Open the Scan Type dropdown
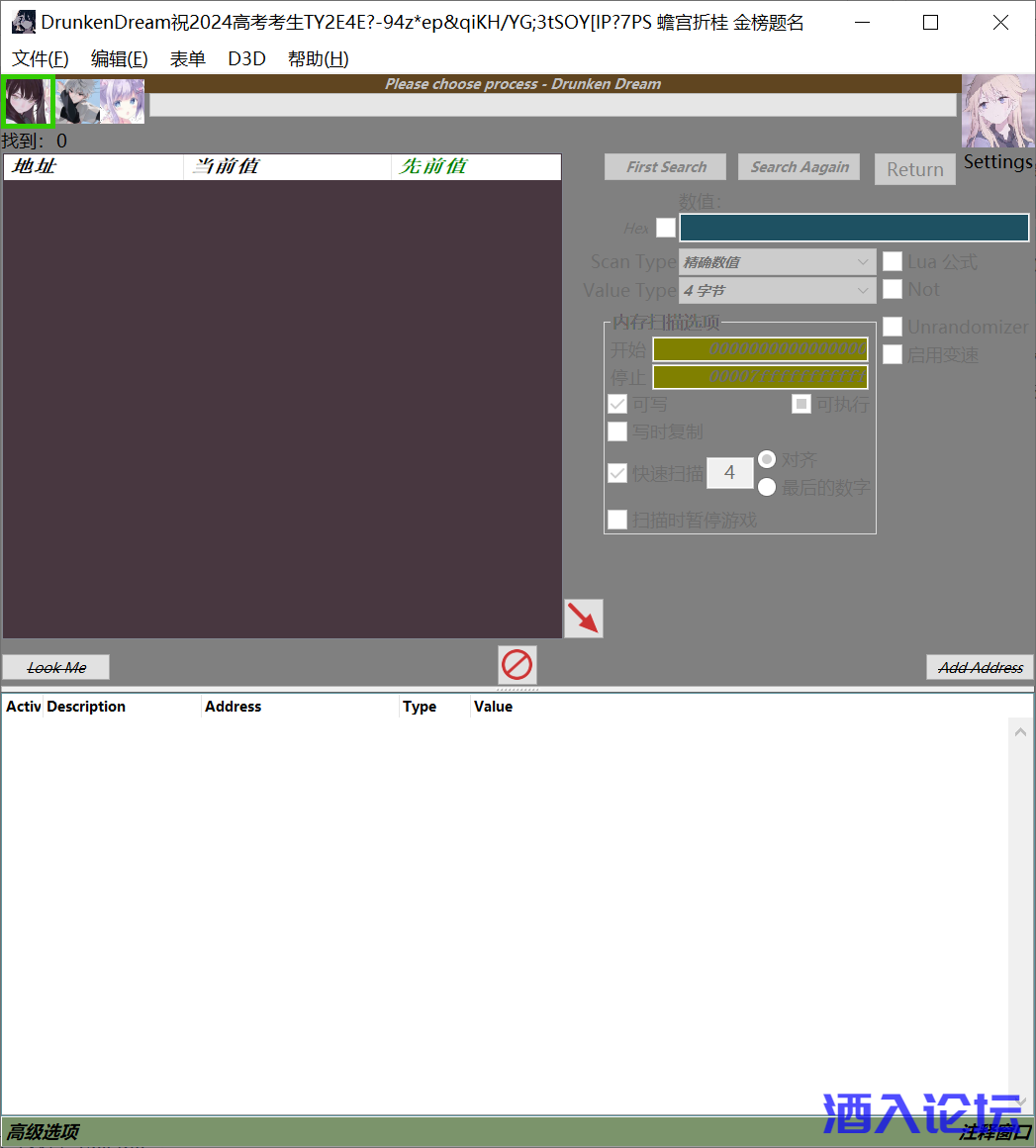 point(777,262)
